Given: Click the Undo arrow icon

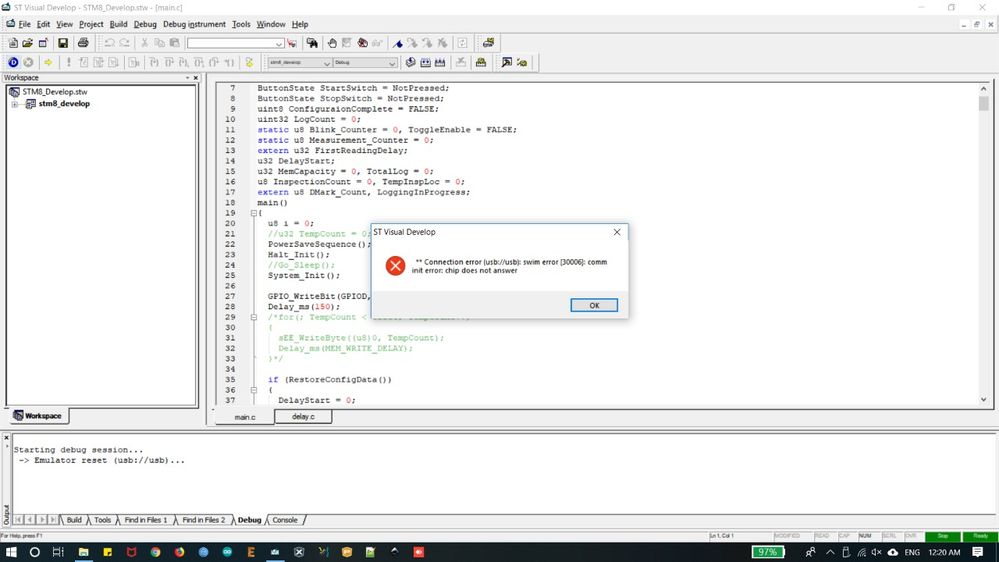Looking at the screenshot, I should pyautogui.click(x=110, y=43).
